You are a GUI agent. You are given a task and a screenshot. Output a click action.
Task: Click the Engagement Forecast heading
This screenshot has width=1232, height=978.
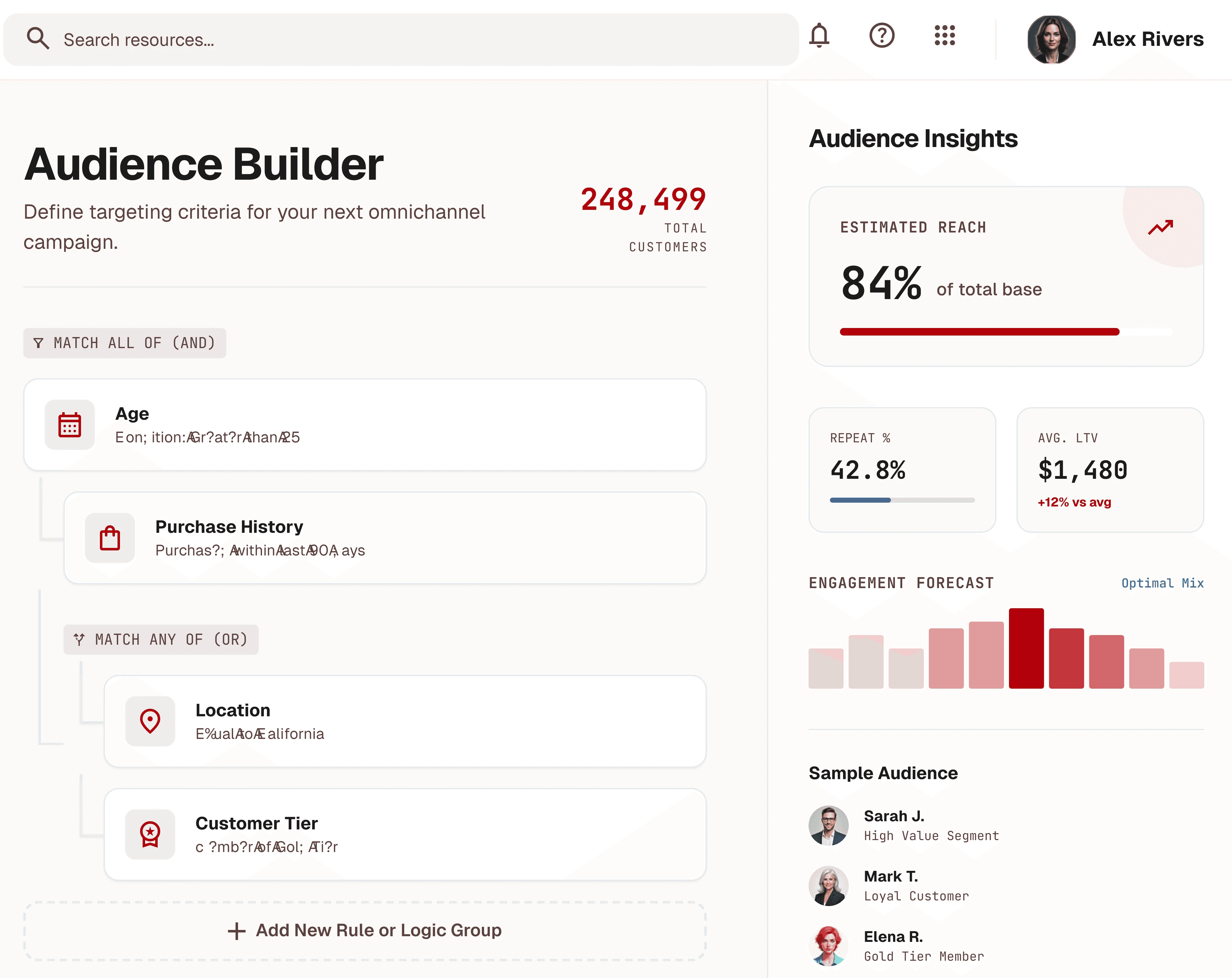coord(901,583)
